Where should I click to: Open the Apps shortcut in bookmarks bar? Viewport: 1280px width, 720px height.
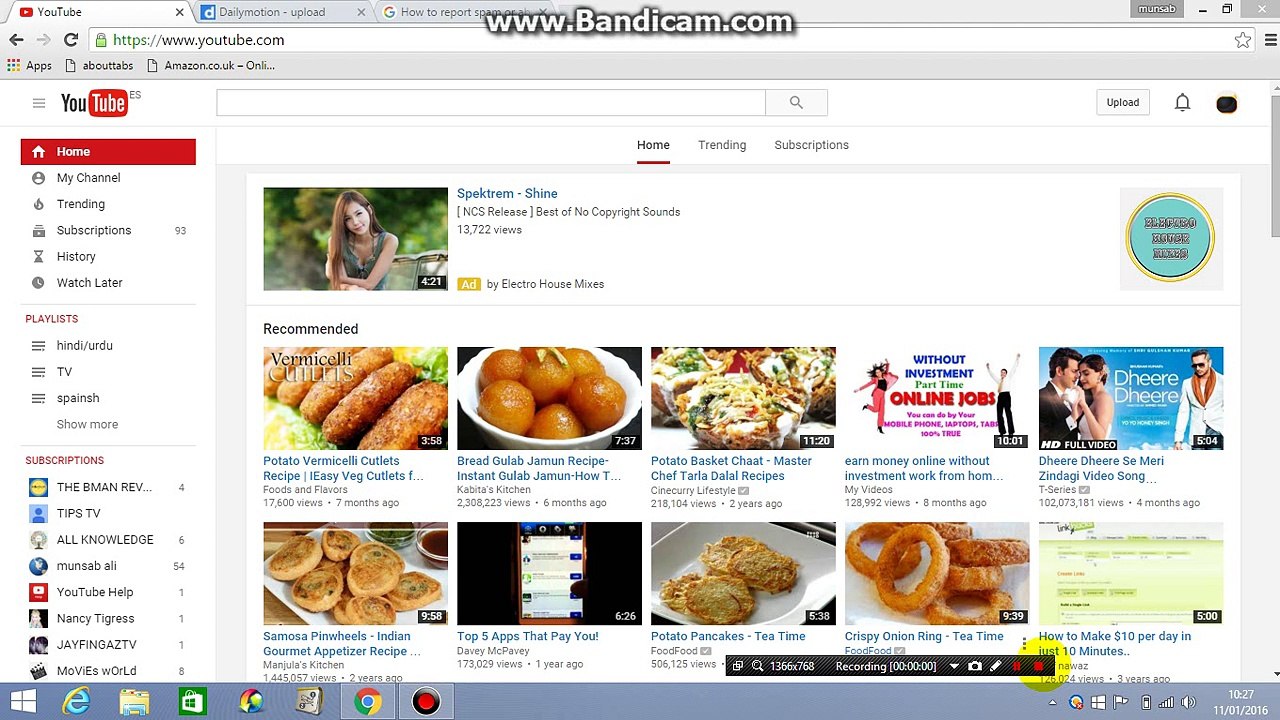click(x=29, y=66)
